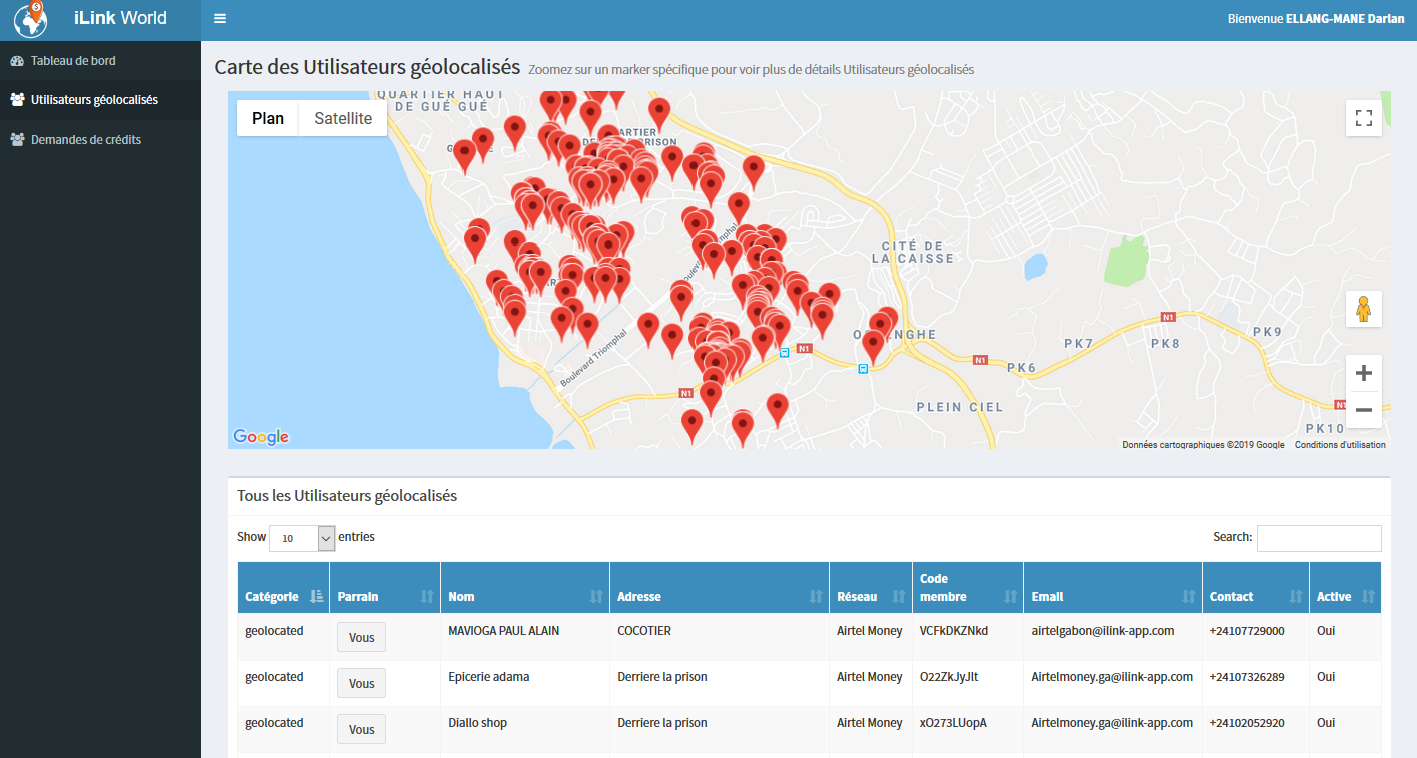Open Tableau de bord in sidebar
Viewport: 1417px width, 758px height.
(x=73, y=61)
